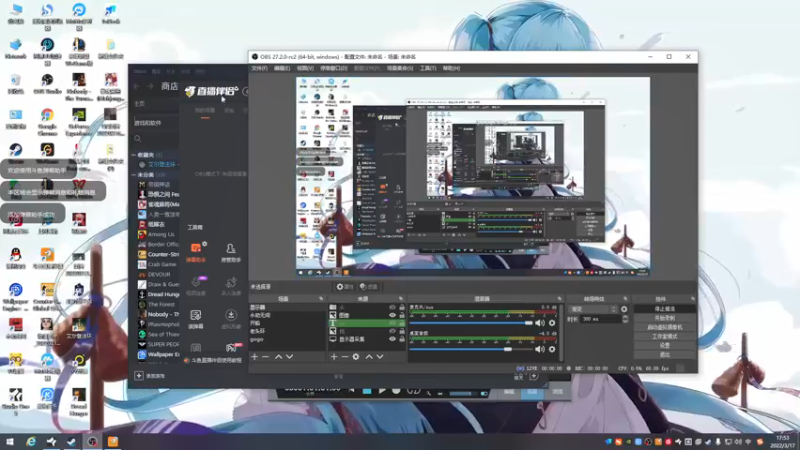The image size is (800, 450).
Task: Remove selected source with minus icon
Action: (344, 357)
